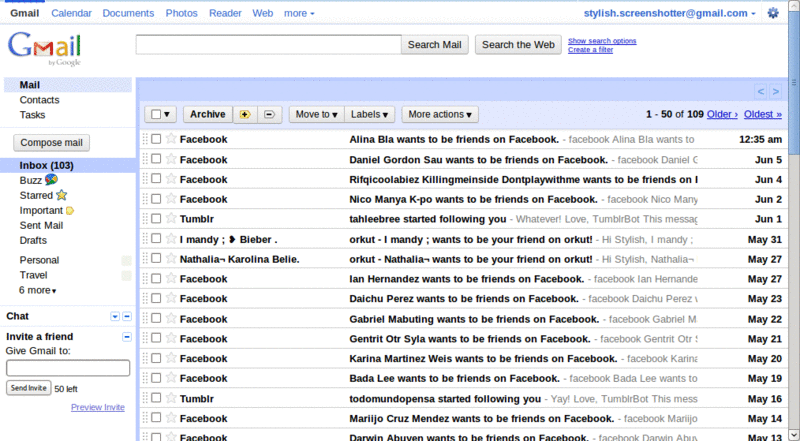Star the Ian Hernandez email
Image resolution: width=800 pixels, height=441 pixels.
[x=171, y=279]
